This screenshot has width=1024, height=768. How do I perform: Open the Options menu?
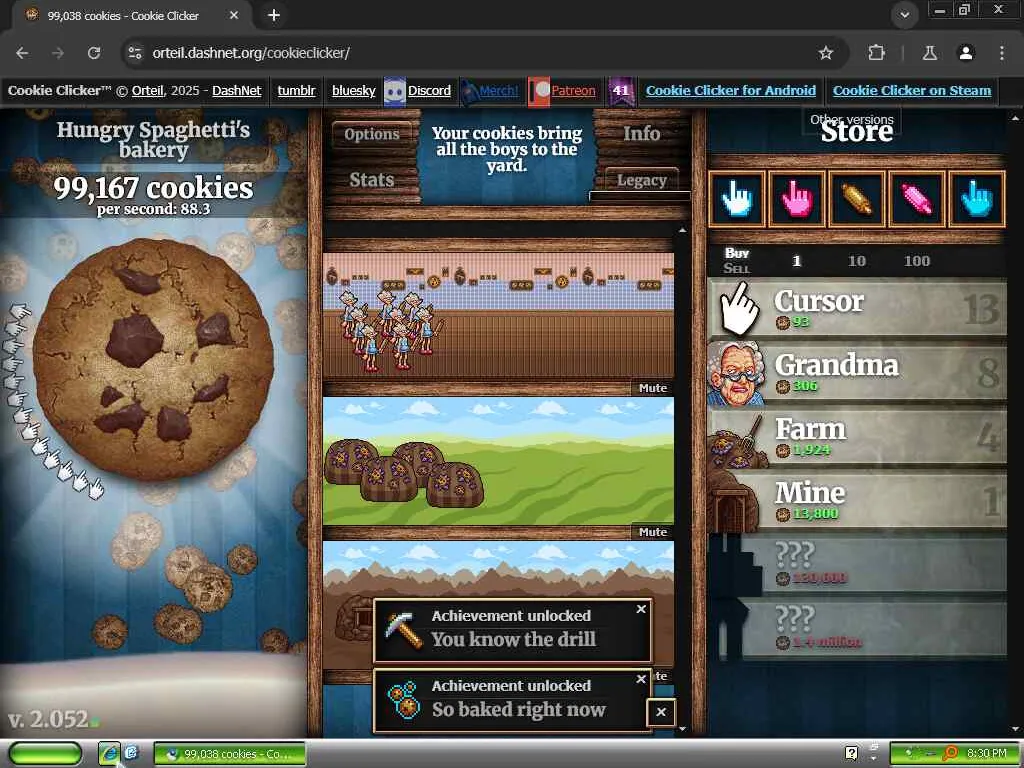372,134
